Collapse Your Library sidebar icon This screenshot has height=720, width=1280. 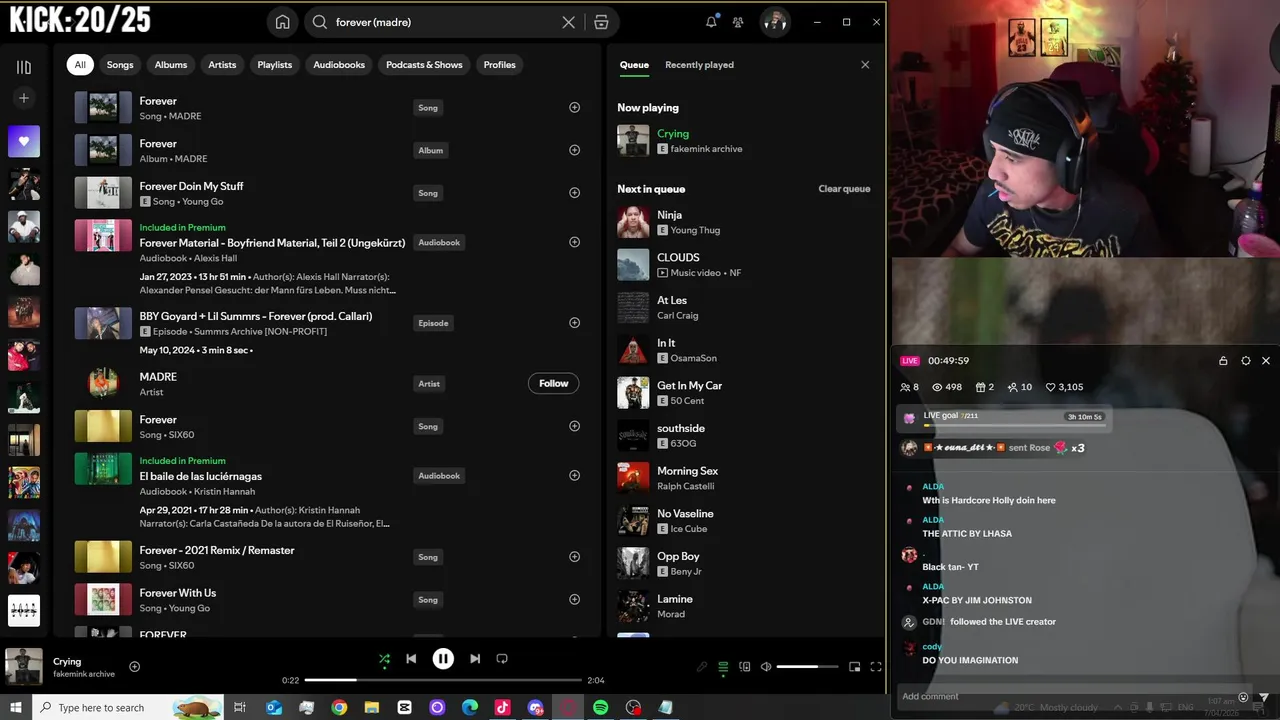pos(24,67)
